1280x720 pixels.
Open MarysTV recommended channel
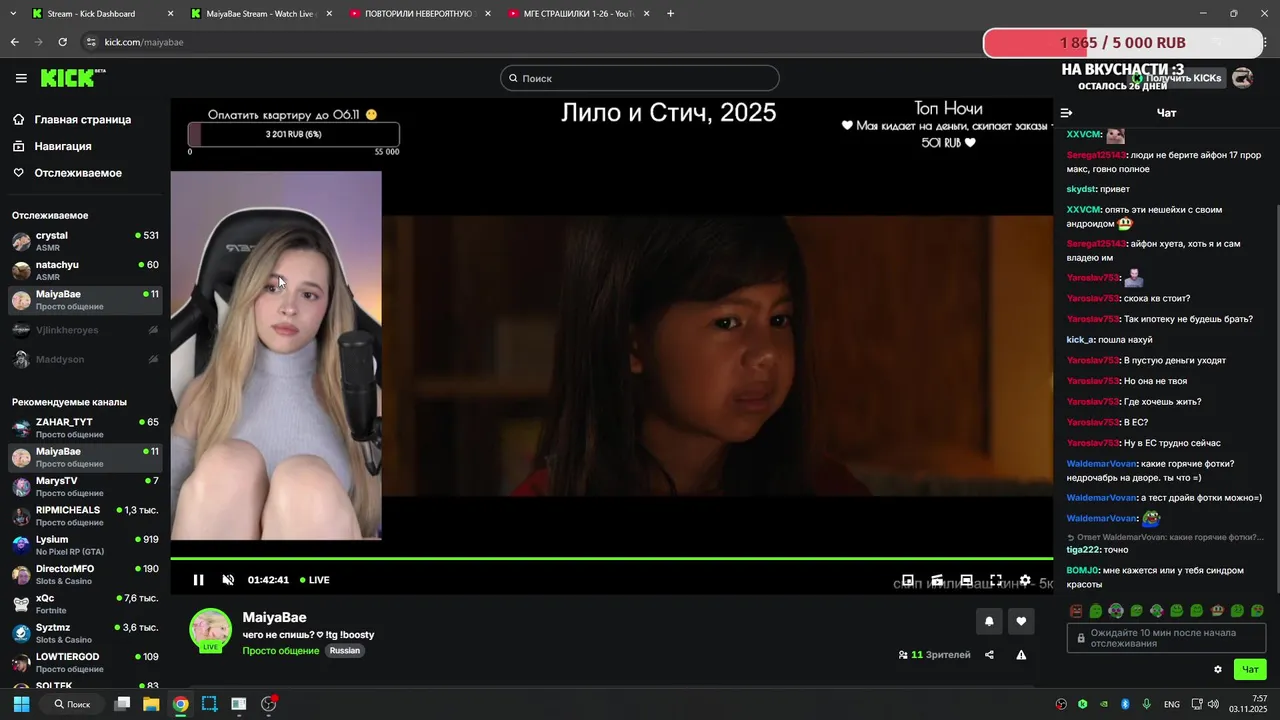[85, 487]
